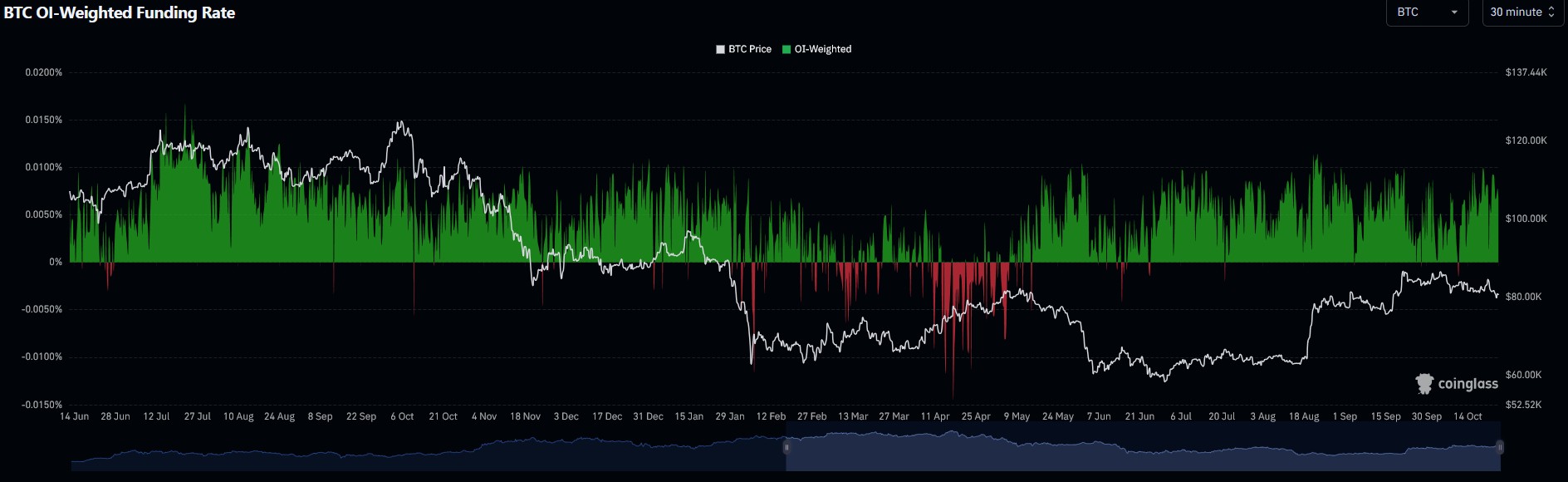Screen dimensions: 1568x482
Task: Click the 31 Dec date label
Action: click(649, 416)
